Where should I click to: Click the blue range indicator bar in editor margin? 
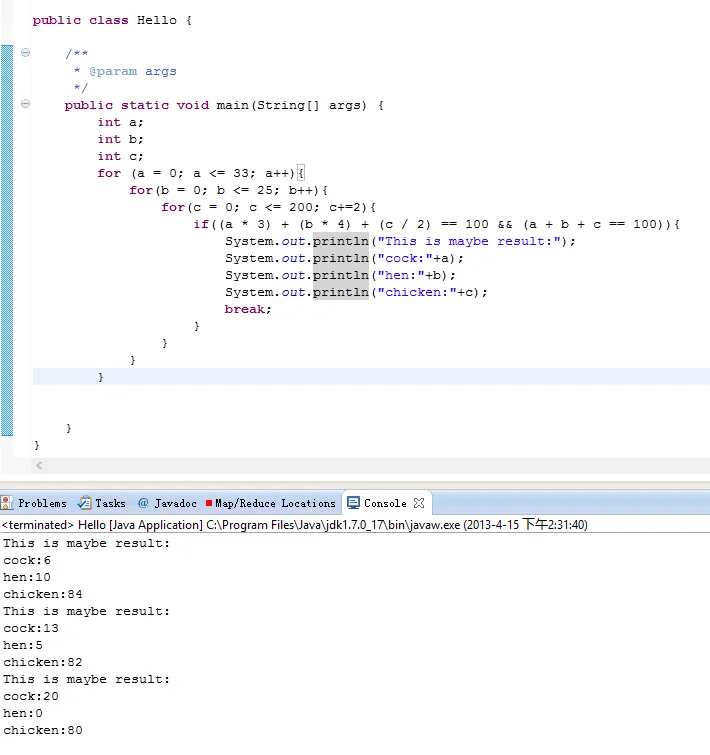click(7, 240)
